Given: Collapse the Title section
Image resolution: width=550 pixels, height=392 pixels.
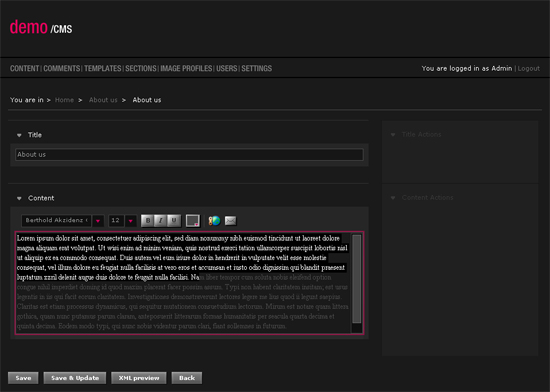Looking at the screenshot, I should (19, 135).
